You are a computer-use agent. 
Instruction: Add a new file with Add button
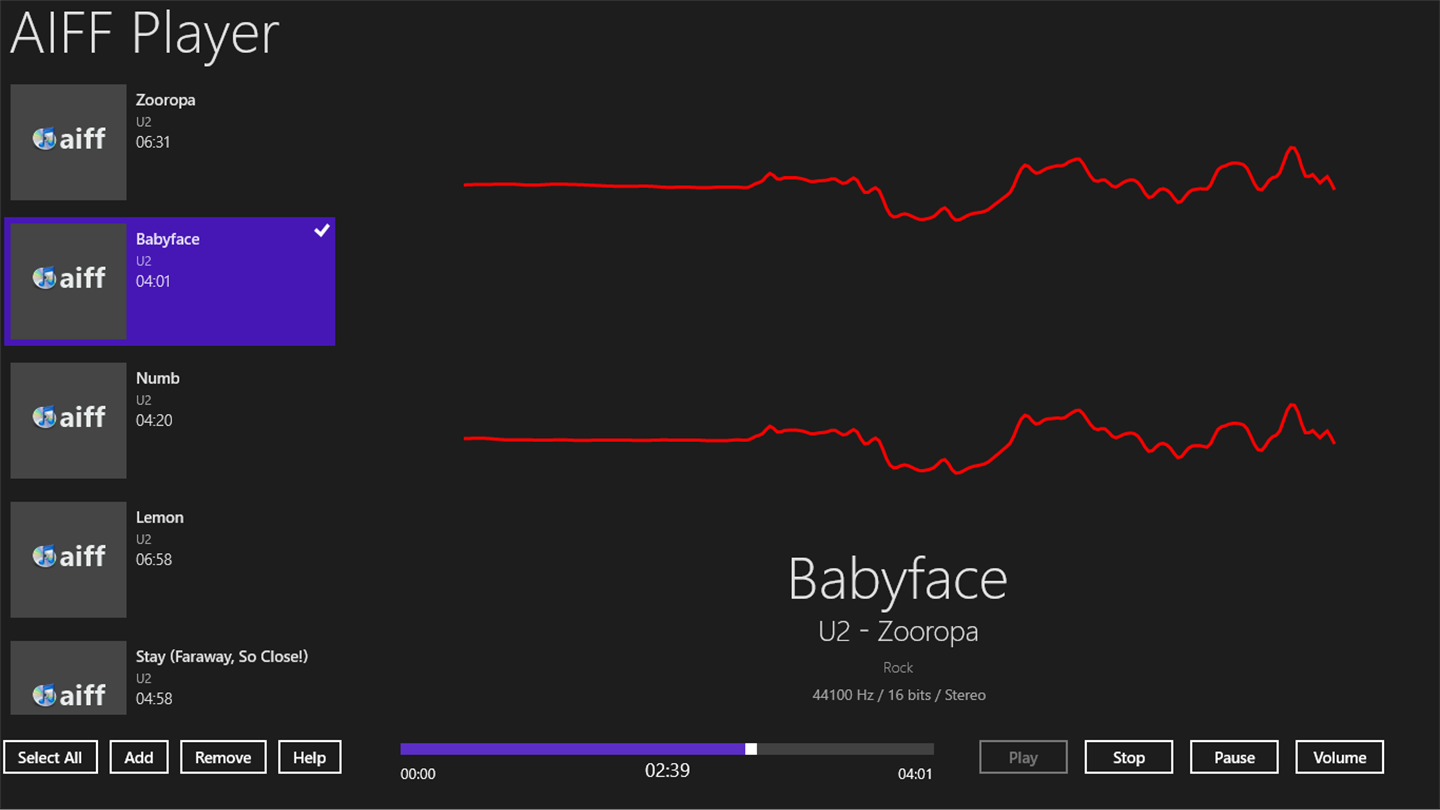click(139, 757)
